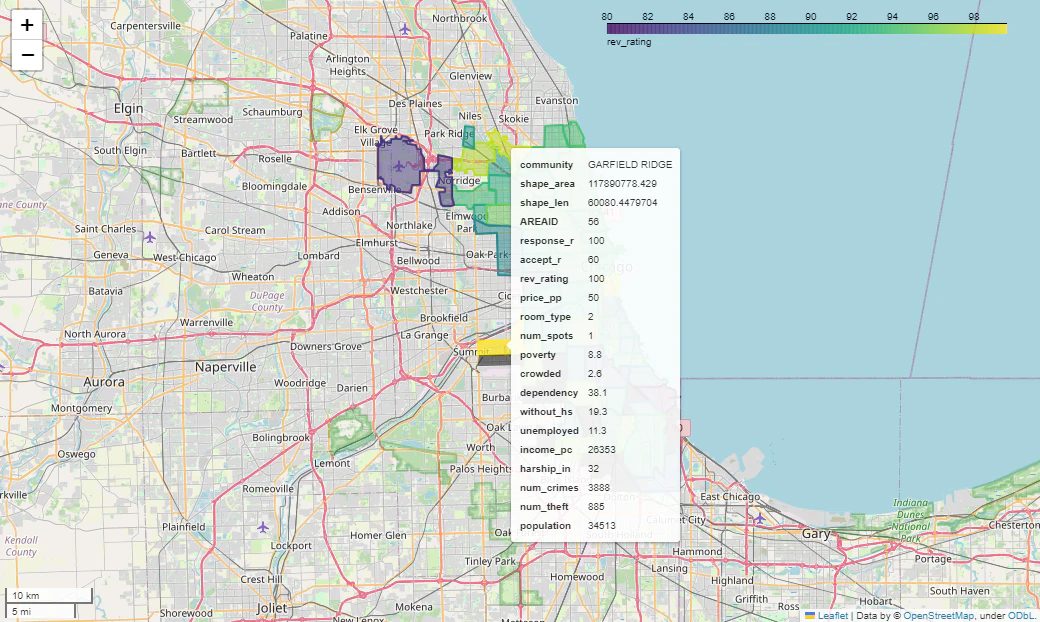Select the green community polygon near Evanston
1040x622 pixels.
(564, 136)
